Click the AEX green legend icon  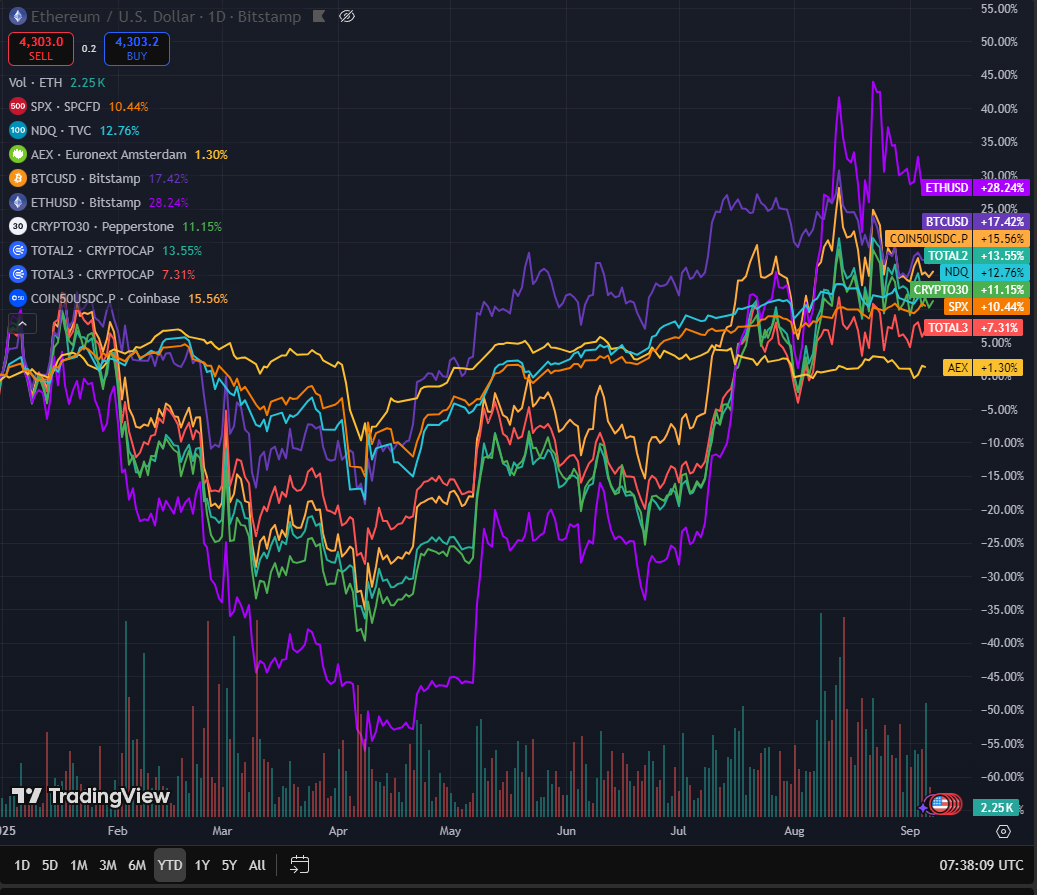click(x=18, y=154)
